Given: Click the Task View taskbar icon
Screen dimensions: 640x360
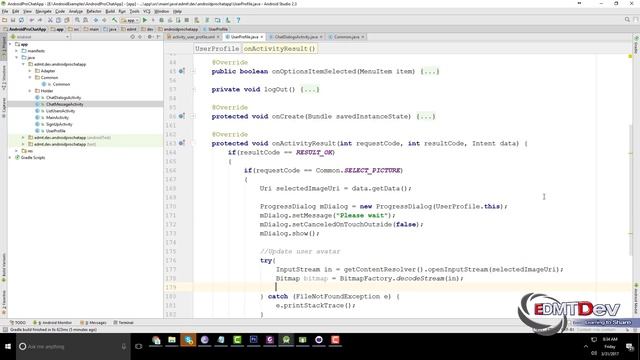Looking at the screenshot, I should [139, 347].
